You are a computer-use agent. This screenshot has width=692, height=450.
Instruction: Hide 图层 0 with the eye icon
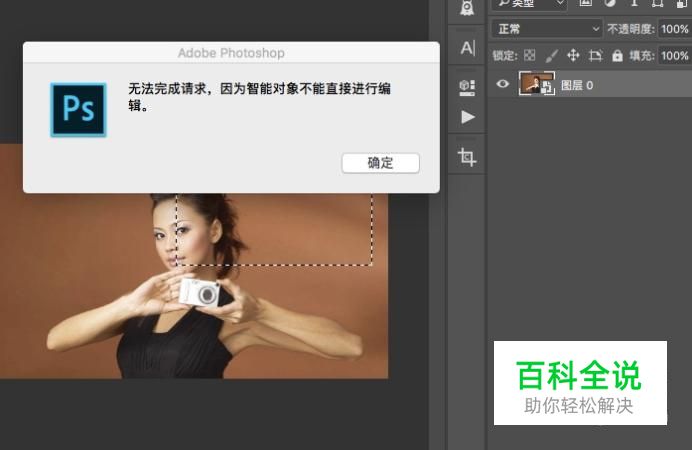(502, 84)
